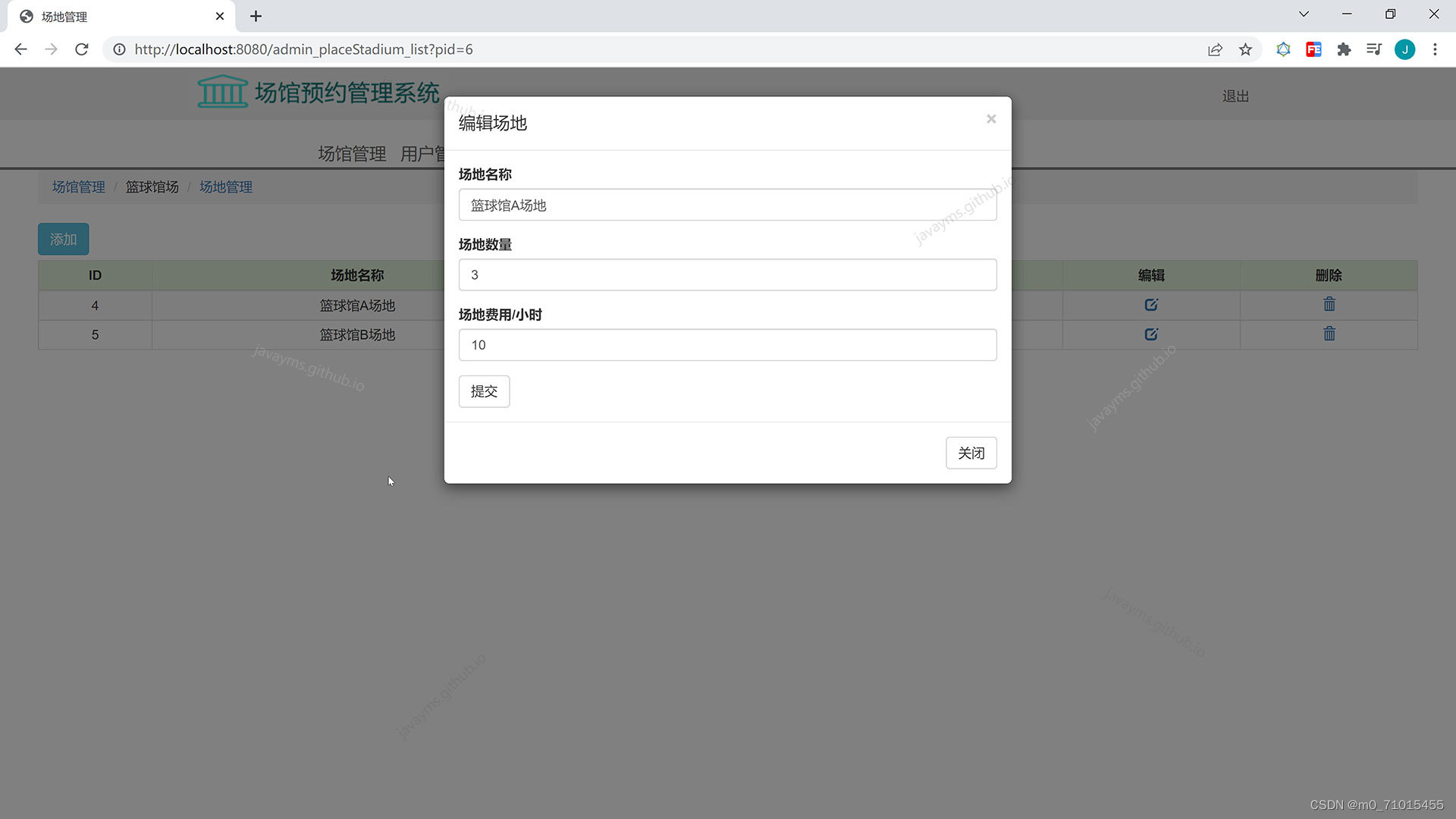Open the tab search dropdown chevron
The width and height of the screenshot is (1456, 819).
[1304, 14]
